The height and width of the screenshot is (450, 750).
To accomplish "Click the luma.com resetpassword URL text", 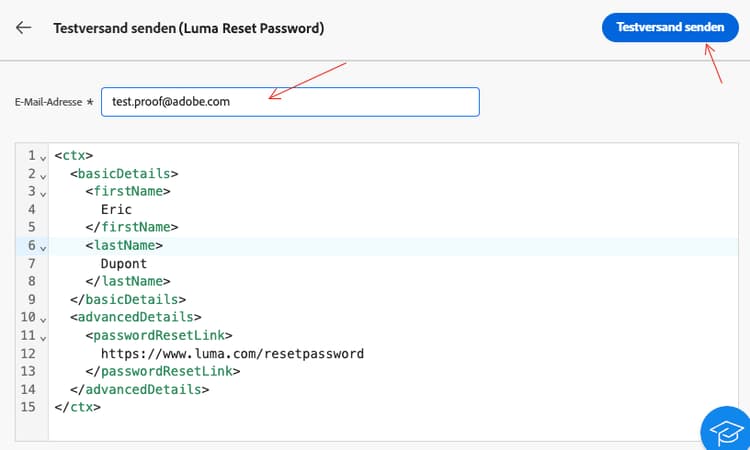I will 232,354.
